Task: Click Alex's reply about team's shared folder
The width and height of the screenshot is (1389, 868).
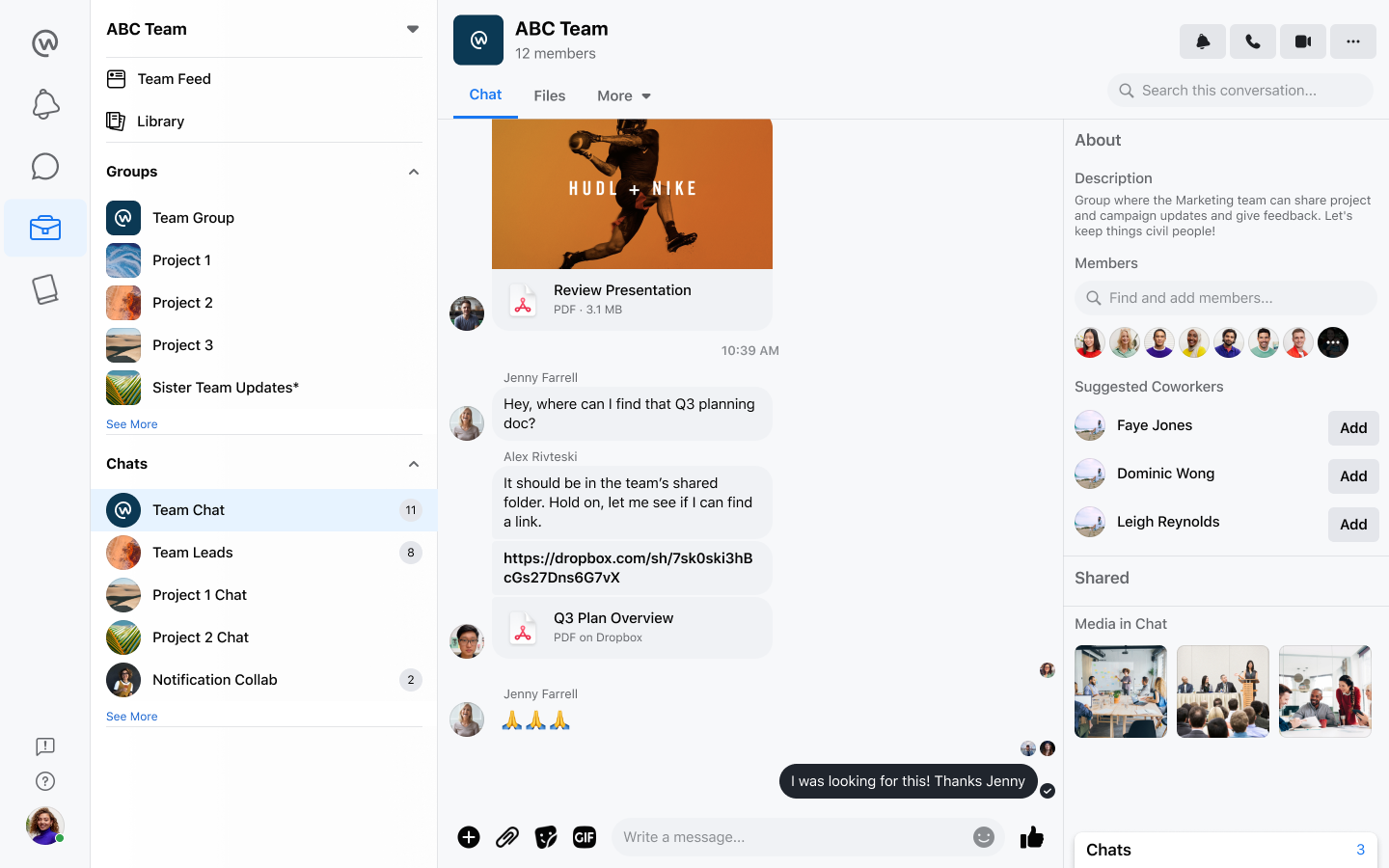Action: 632,502
